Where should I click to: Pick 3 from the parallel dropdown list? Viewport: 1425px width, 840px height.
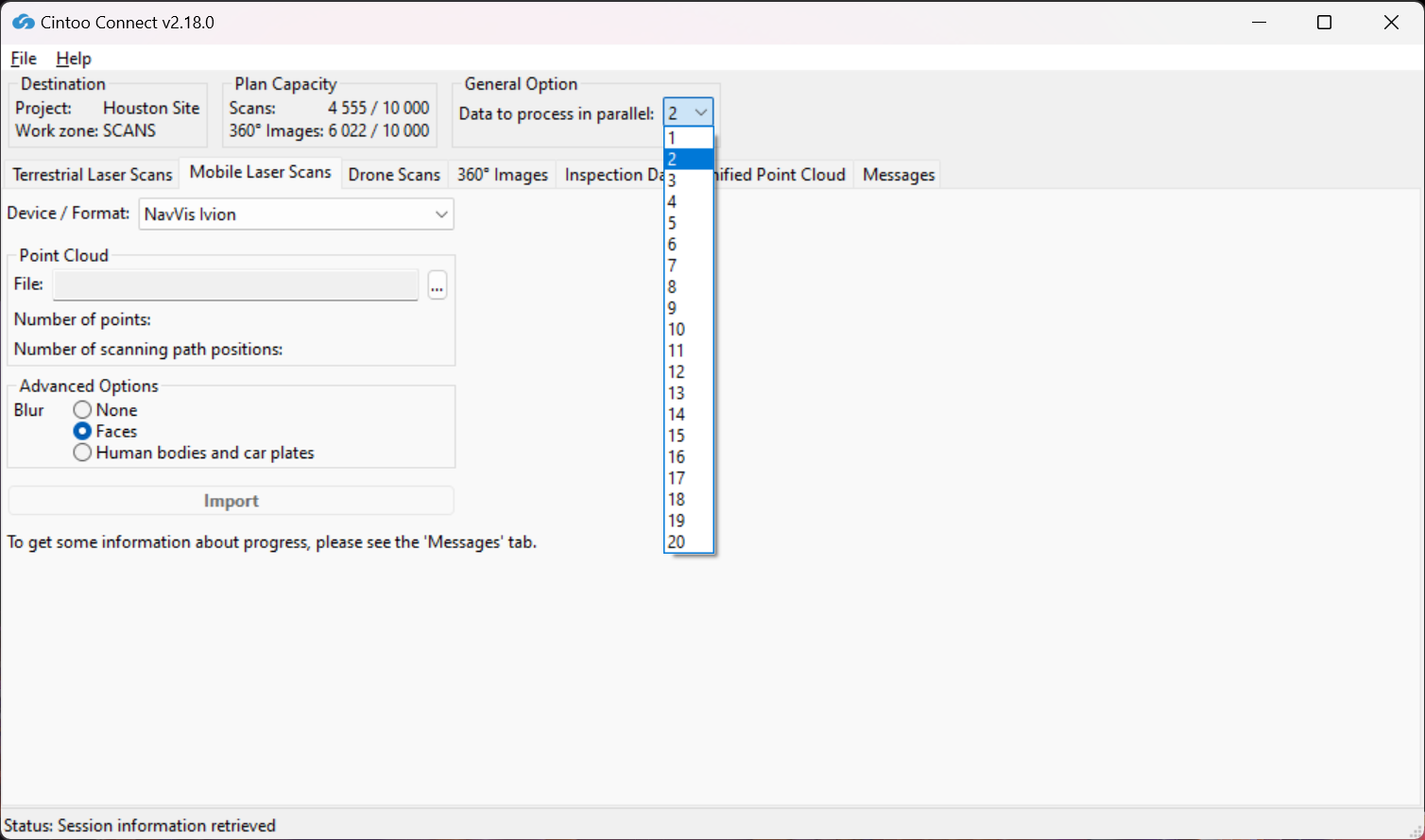pos(689,180)
